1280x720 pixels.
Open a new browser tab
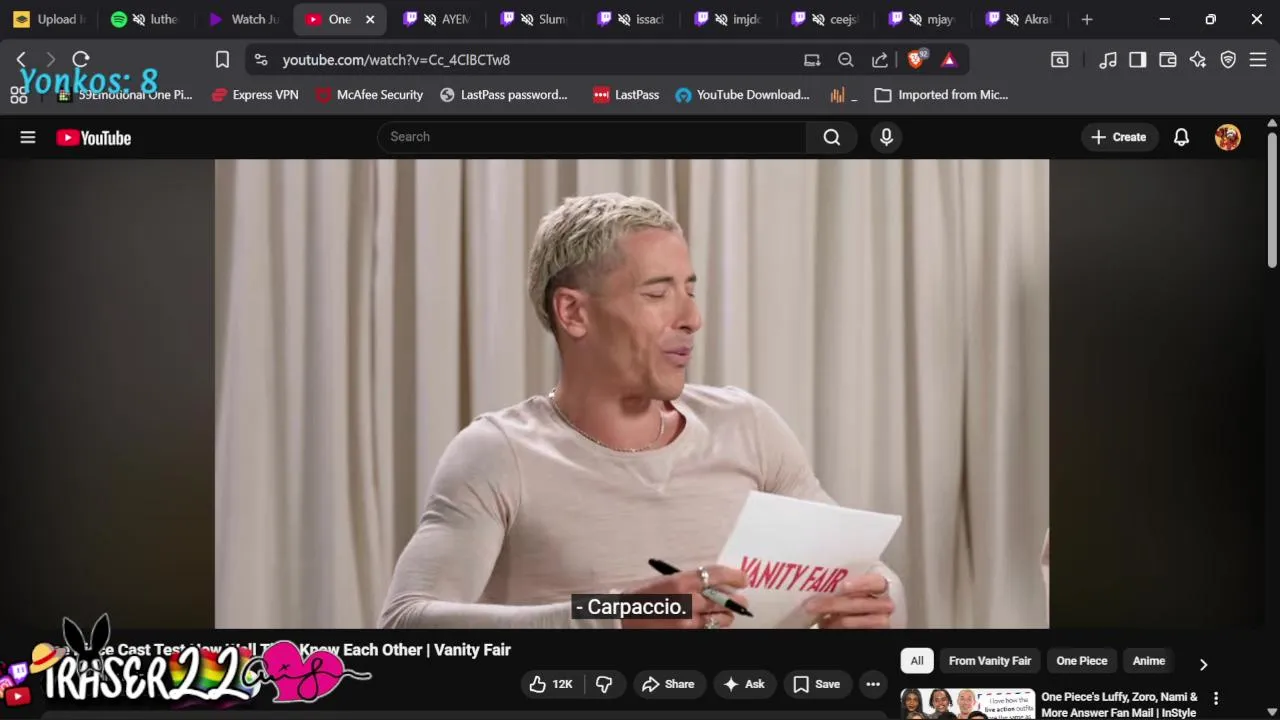tap(1087, 19)
